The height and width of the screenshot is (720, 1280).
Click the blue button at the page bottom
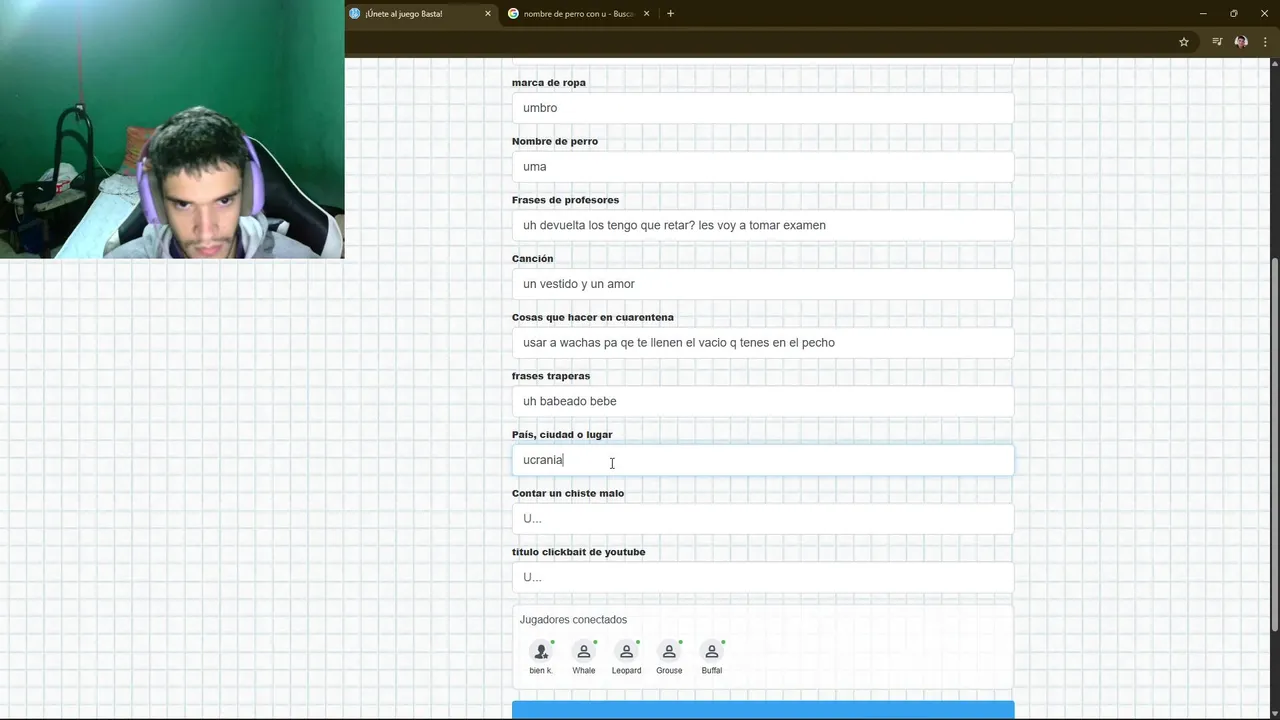763,710
